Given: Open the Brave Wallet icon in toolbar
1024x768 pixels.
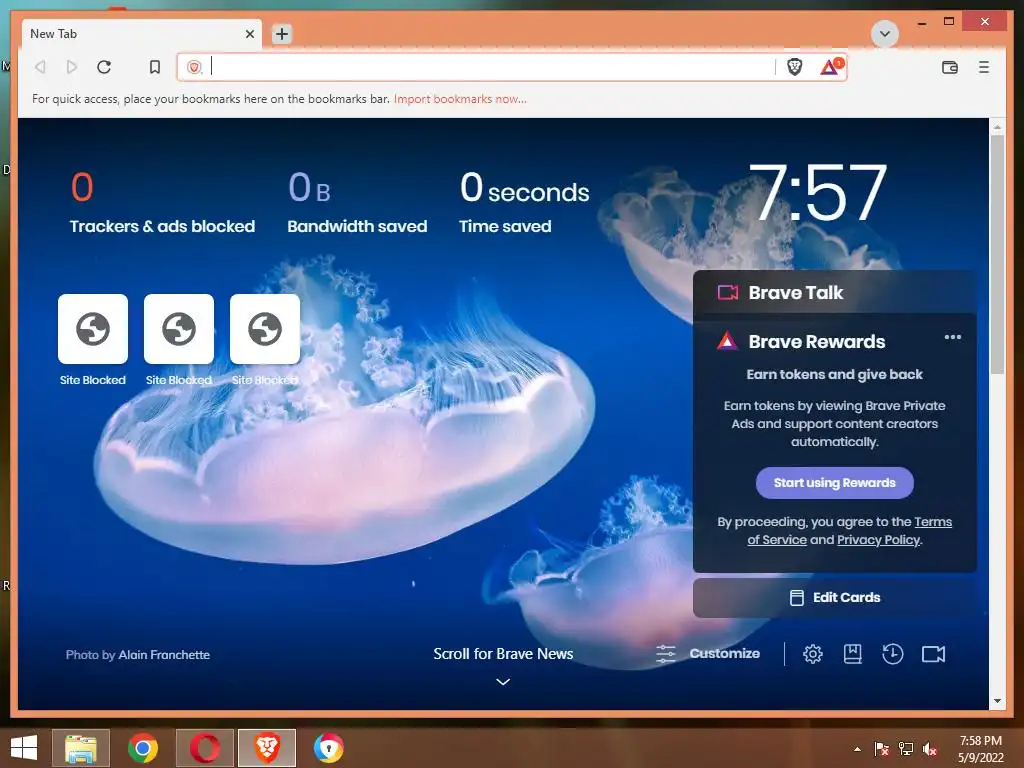Looking at the screenshot, I should click(950, 67).
